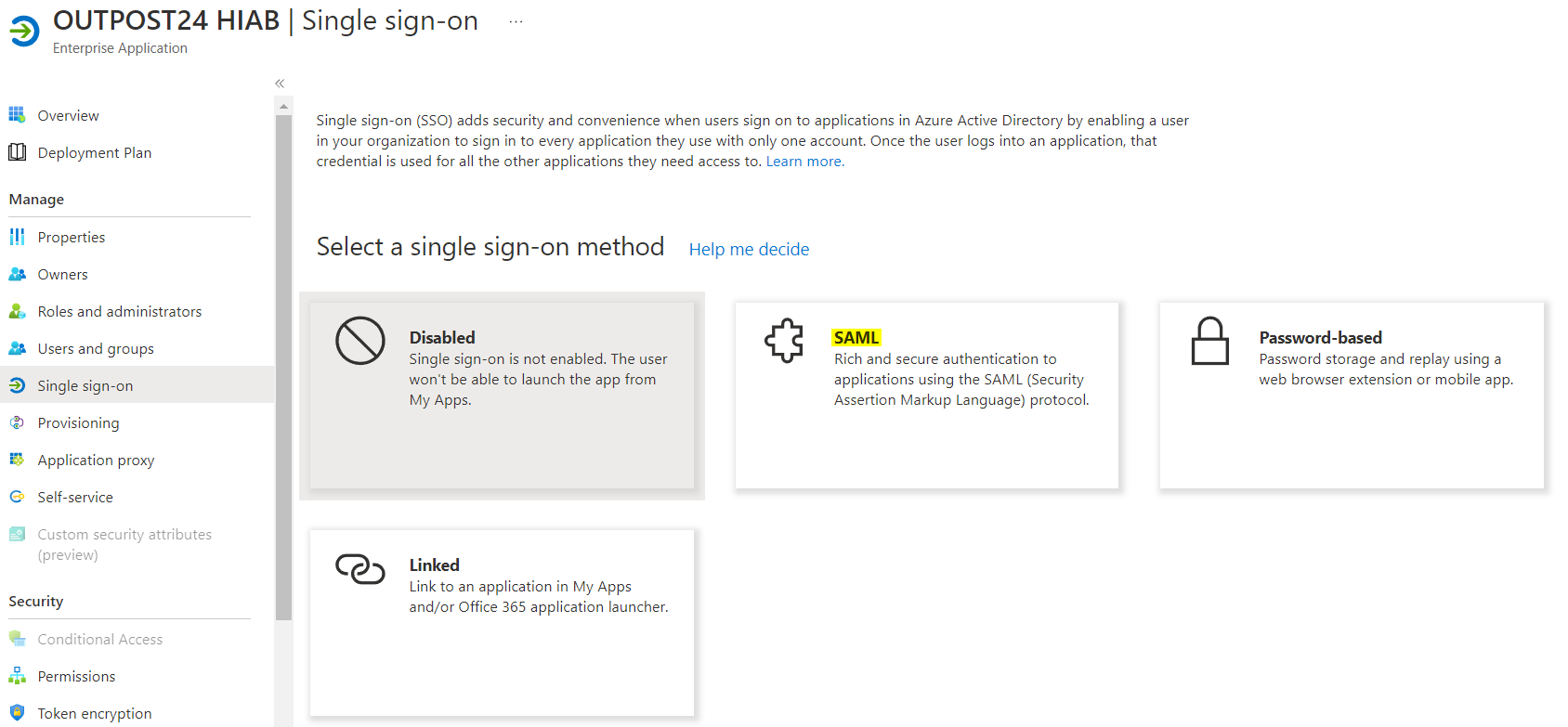Click the SAML puzzle piece icon
Screen dimensions: 1568x727
click(x=784, y=341)
